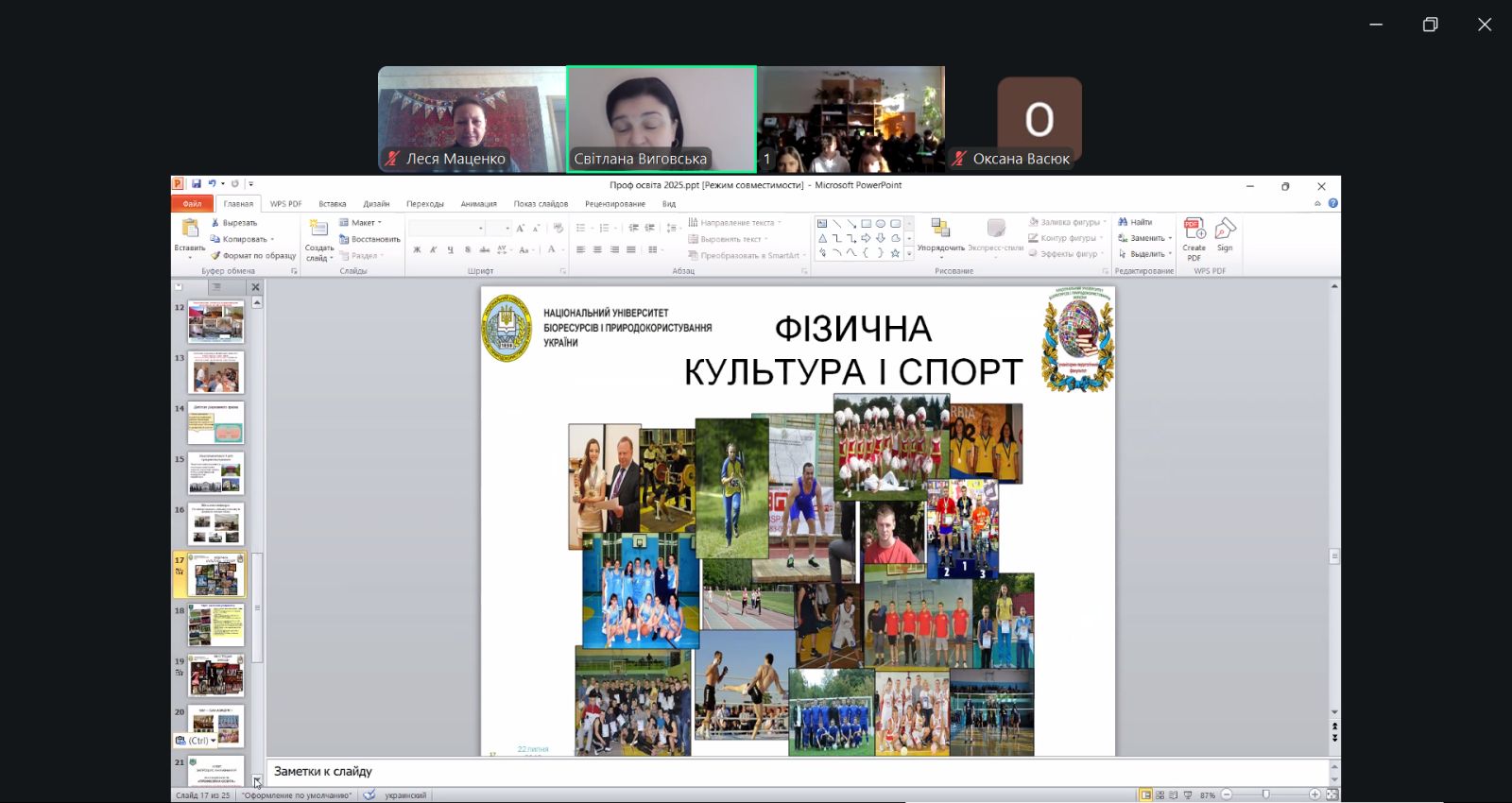Click the Create PDF icon
Viewport: 1512px width, 803px height.
[x=1194, y=230]
